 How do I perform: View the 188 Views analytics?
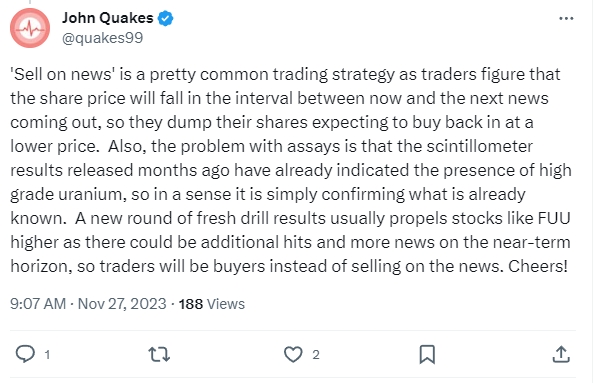pyautogui.click(x=212, y=304)
